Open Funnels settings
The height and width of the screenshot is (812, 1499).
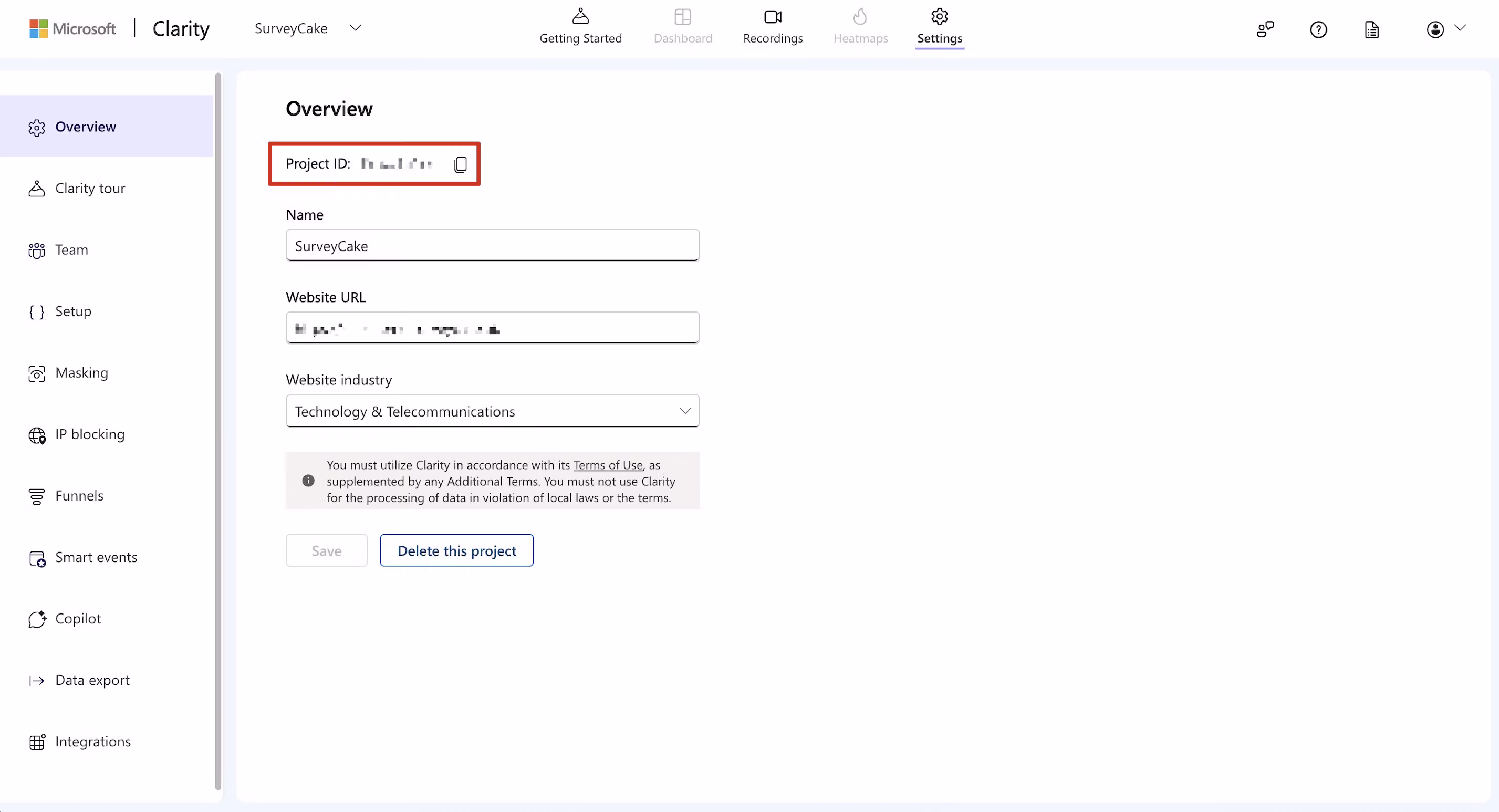tap(107, 496)
